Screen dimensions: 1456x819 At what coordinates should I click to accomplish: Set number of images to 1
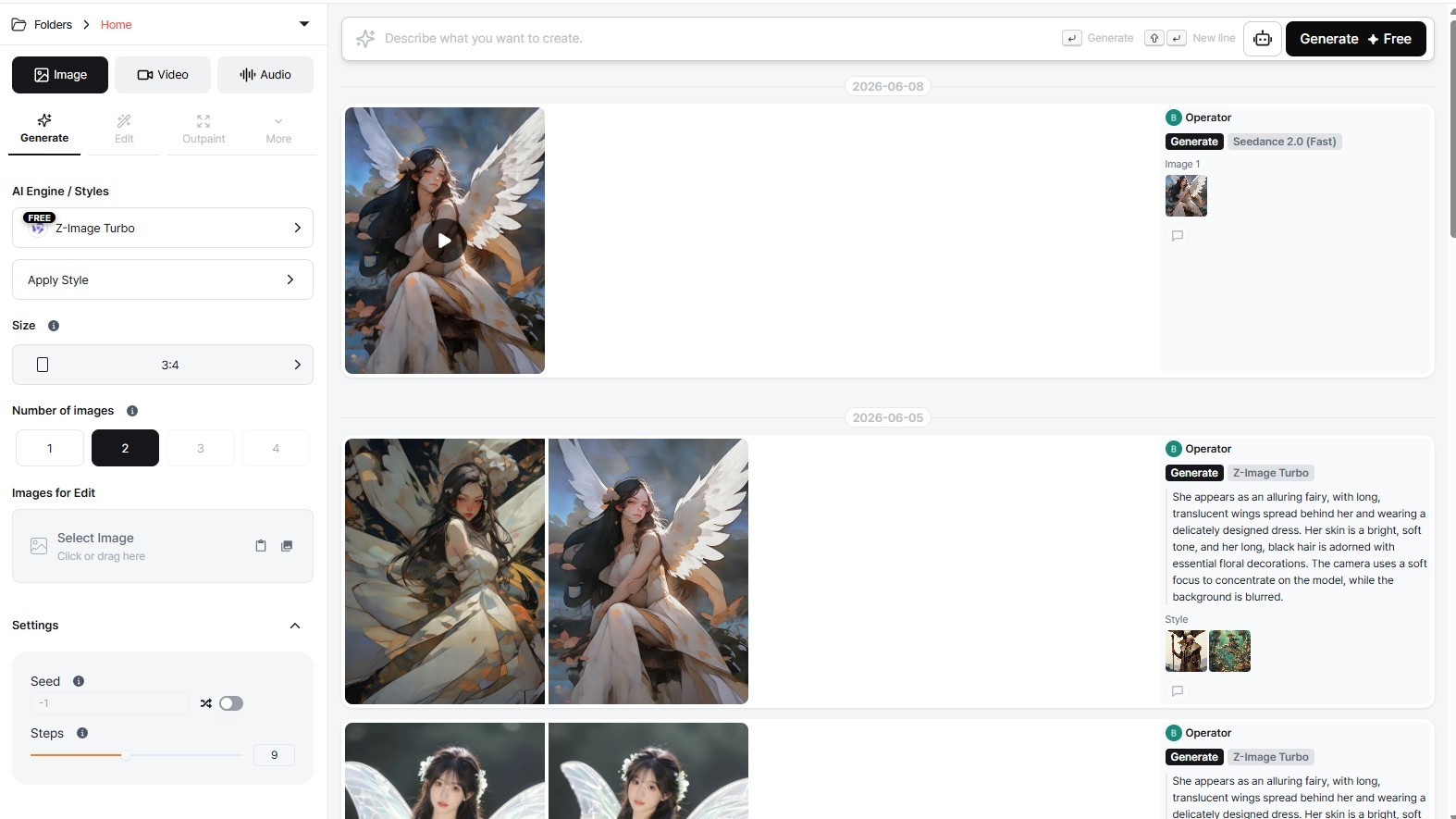coord(50,448)
